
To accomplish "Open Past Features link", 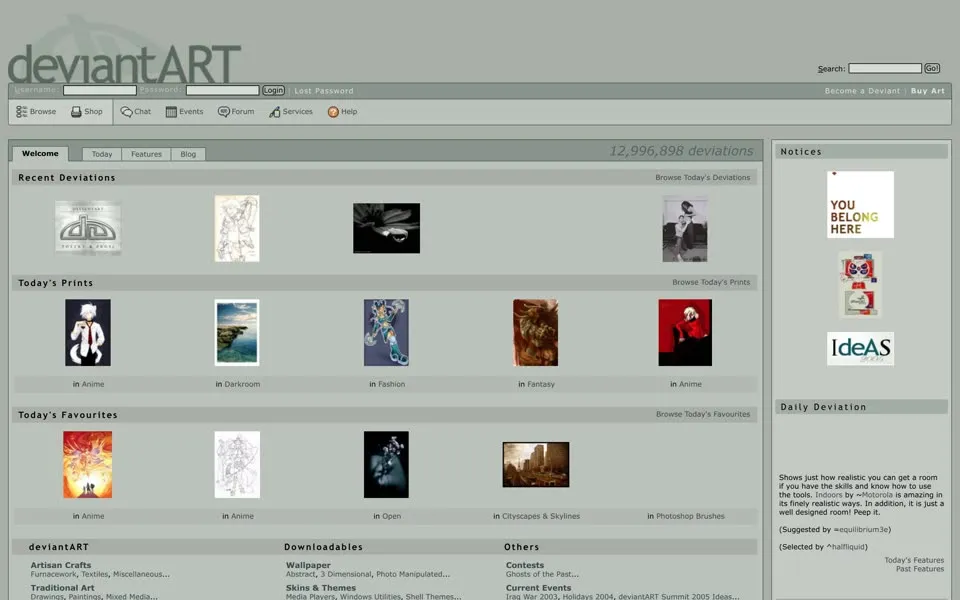I will click(x=920, y=569).
